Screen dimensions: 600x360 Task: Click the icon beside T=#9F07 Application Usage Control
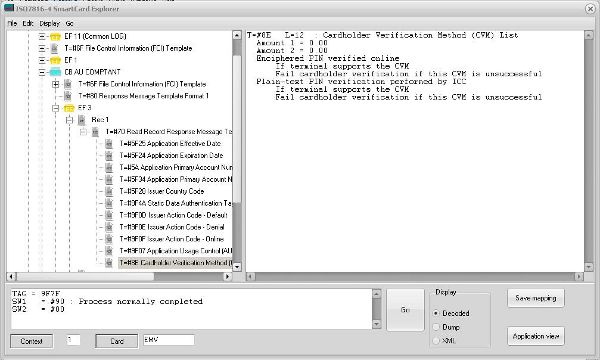pos(109,251)
